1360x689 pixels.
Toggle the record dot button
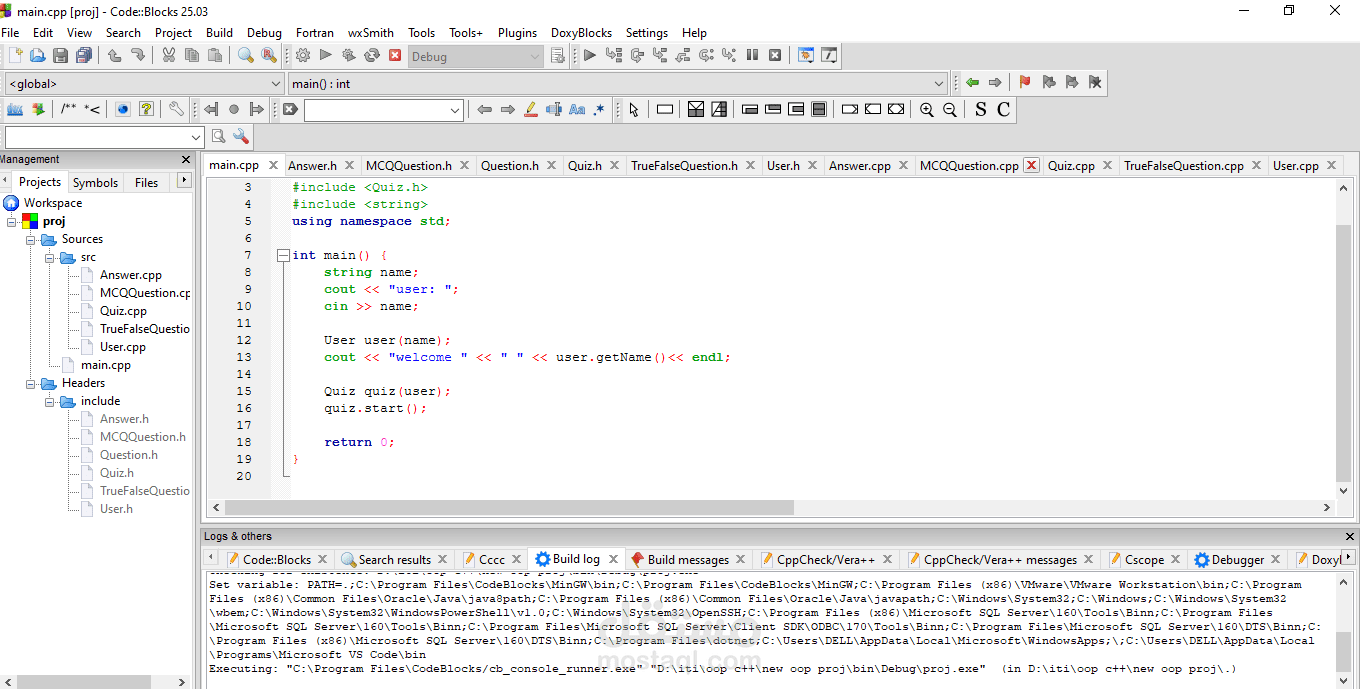point(234,109)
